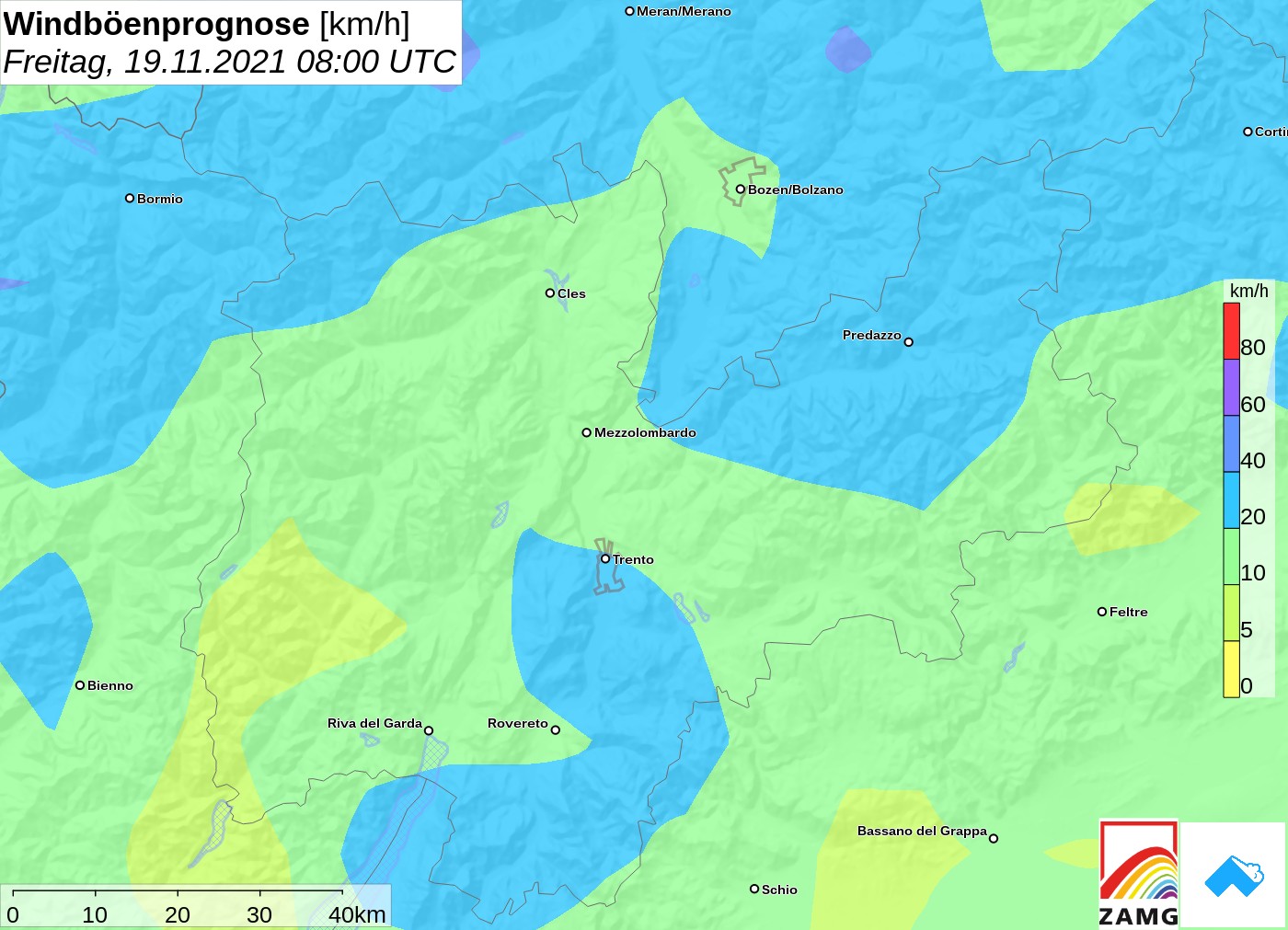Screen dimensions: 1288x930
Task: Click the km/h legend heading
Action: pos(1249,291)
